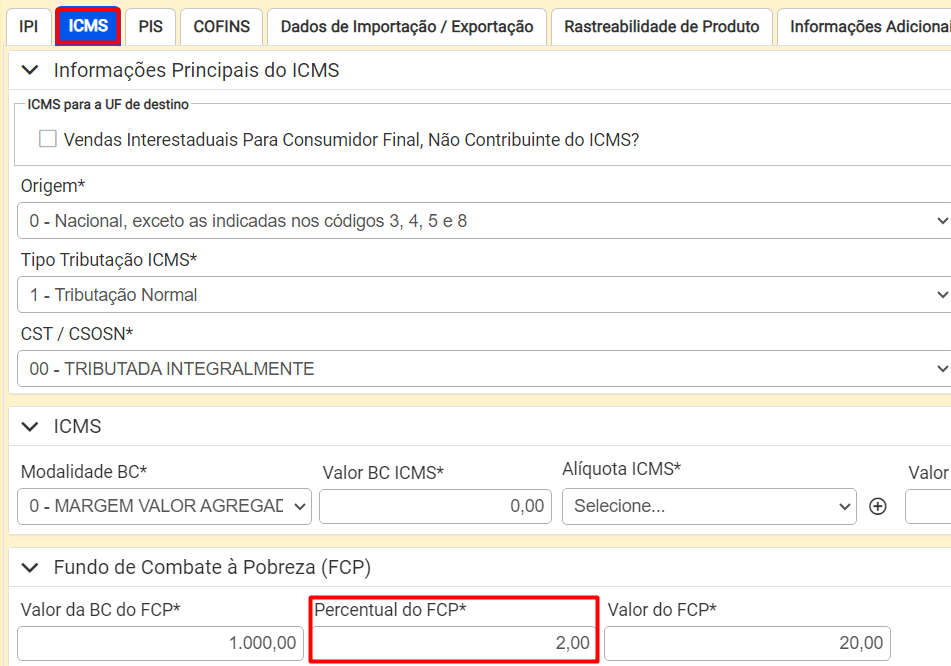Open the Informações Adicionais tab
951x666 pixels.
pos(867,27)
